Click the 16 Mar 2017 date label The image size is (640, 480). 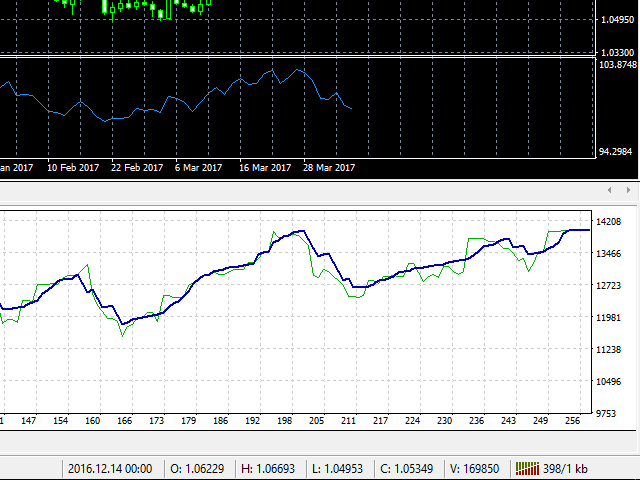click(x=264, y=168)
